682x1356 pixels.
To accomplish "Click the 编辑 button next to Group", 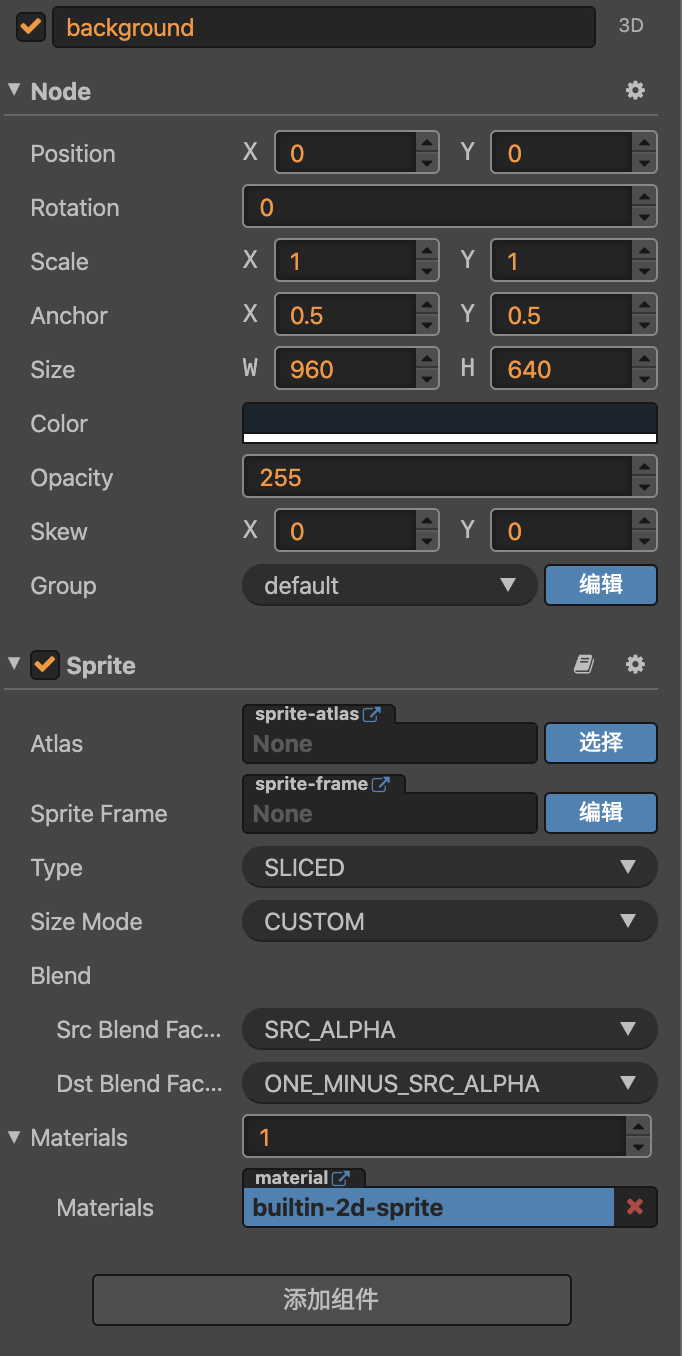I will coord(600,585).
